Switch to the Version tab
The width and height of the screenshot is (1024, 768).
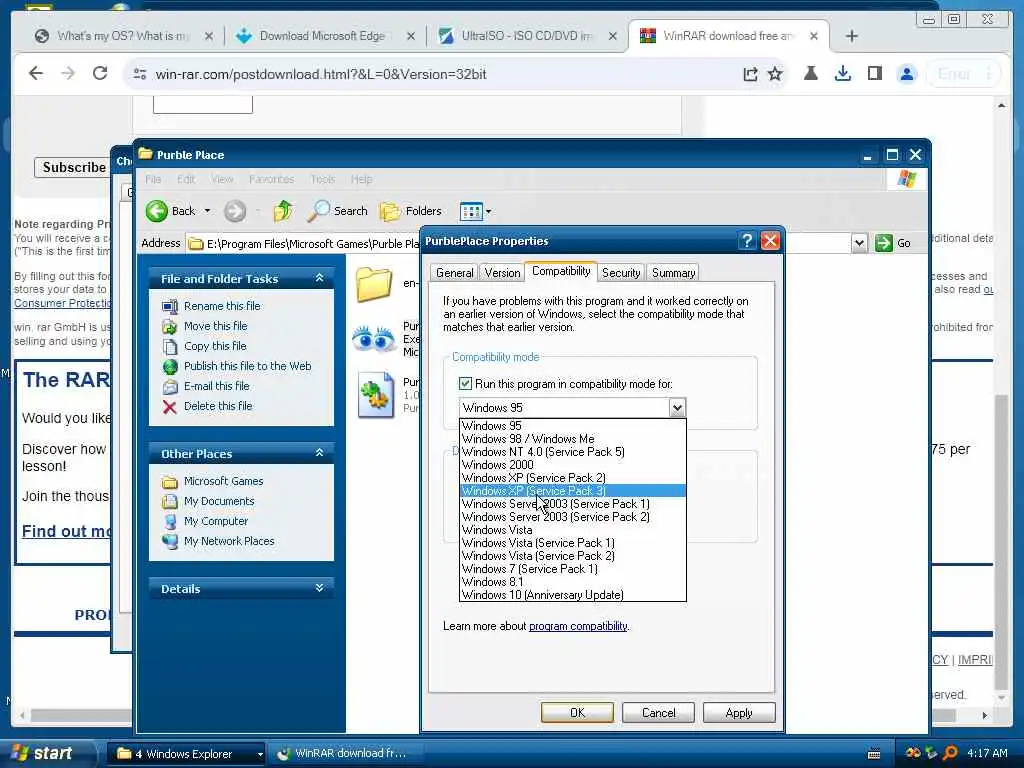502,273
